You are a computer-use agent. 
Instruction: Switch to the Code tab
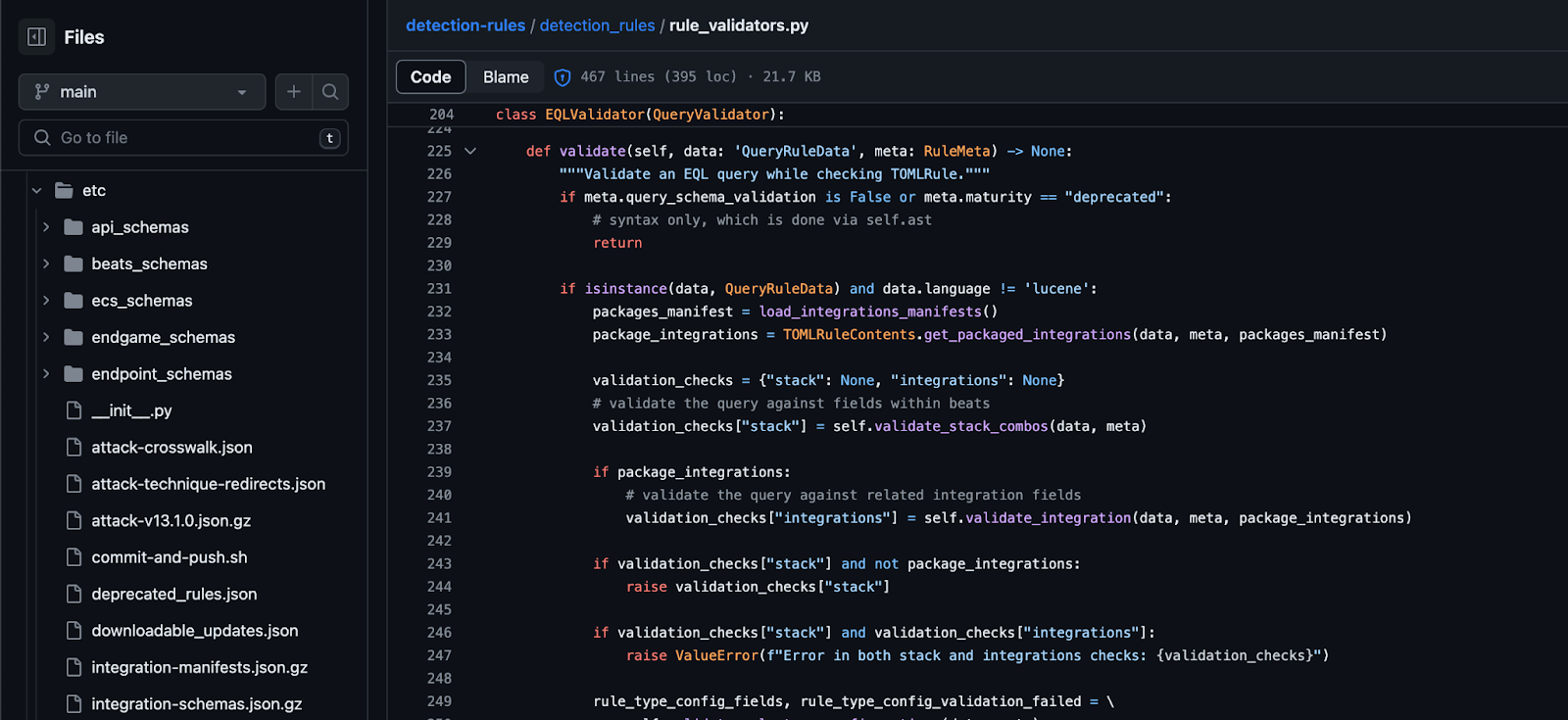pyautogui.click(x=431, y=77)
